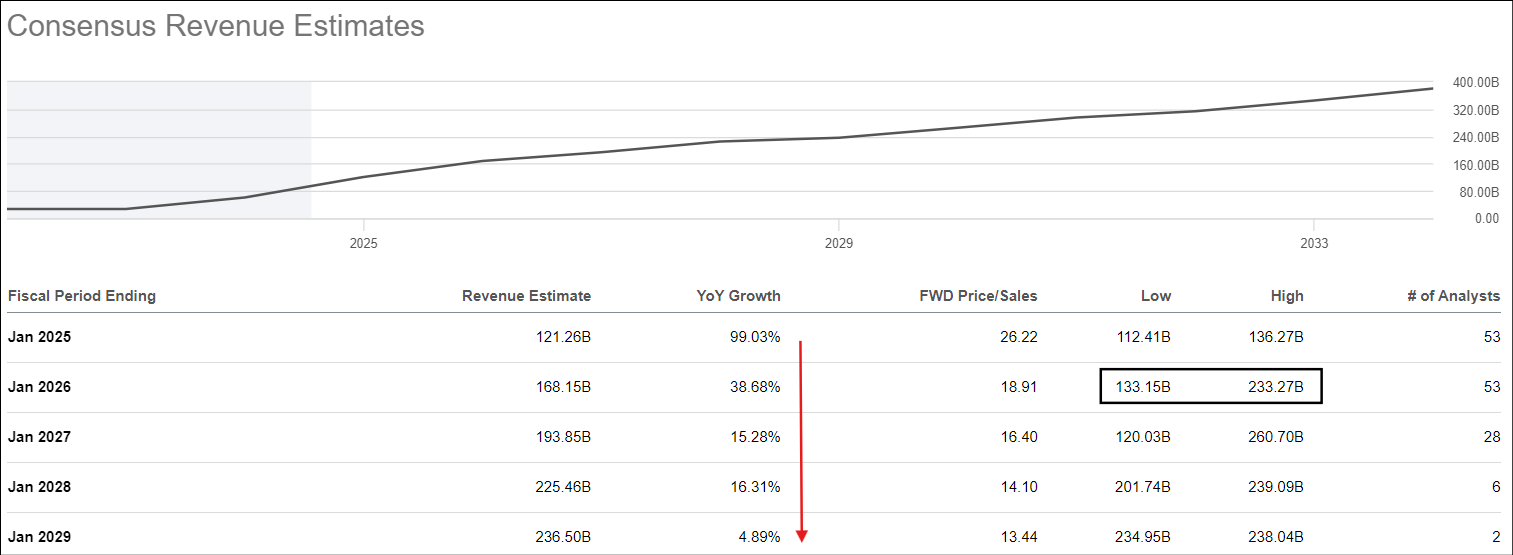Click the Low column header
The width and height of the screenshot is (1513, 555).
tap(1156, 296)
